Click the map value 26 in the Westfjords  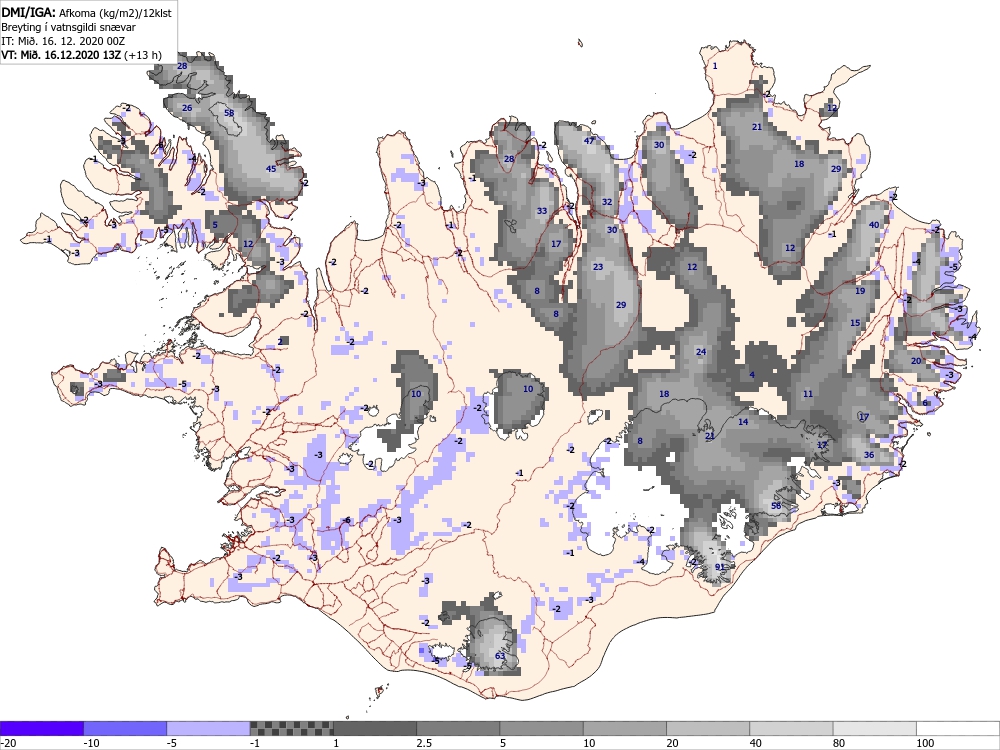(x=187, y=108)
